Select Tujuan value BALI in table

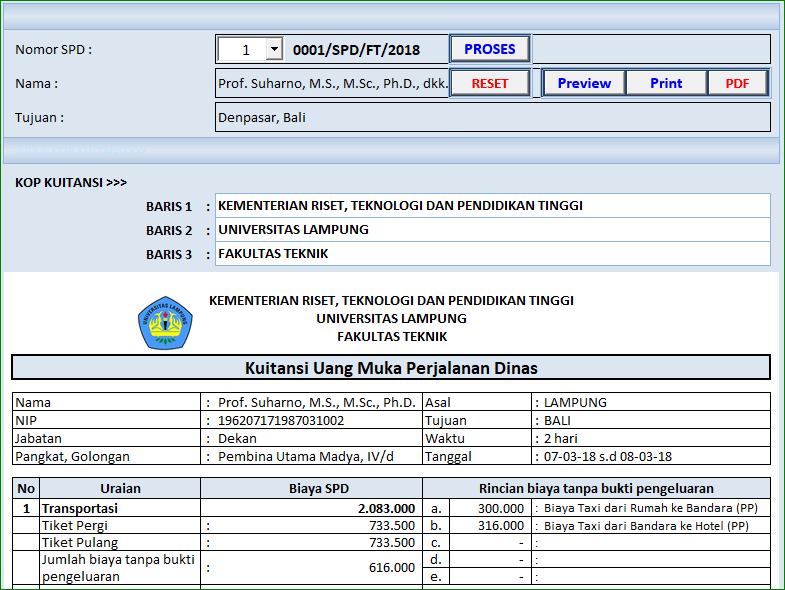557,421
